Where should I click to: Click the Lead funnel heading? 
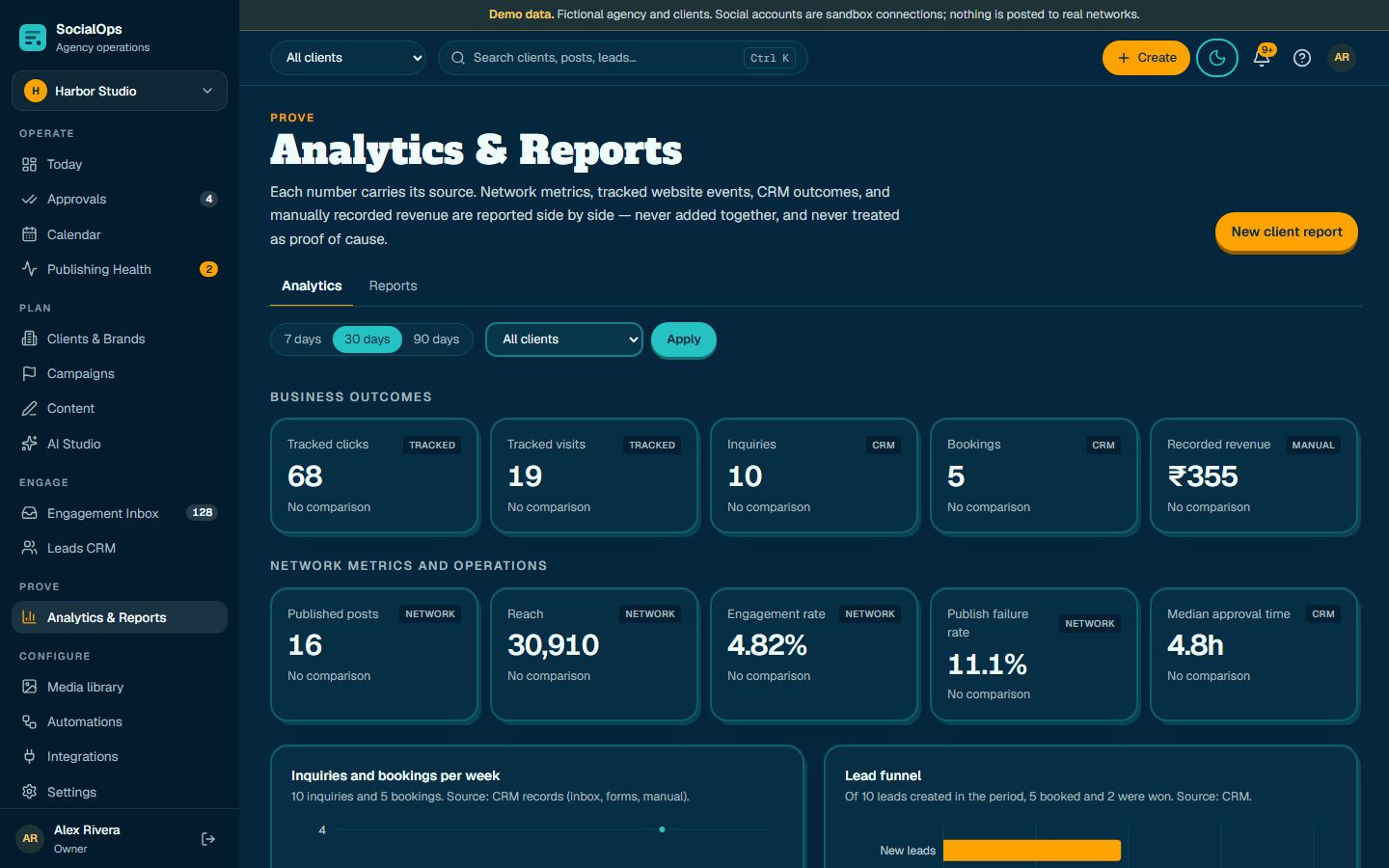click(883, 775)
